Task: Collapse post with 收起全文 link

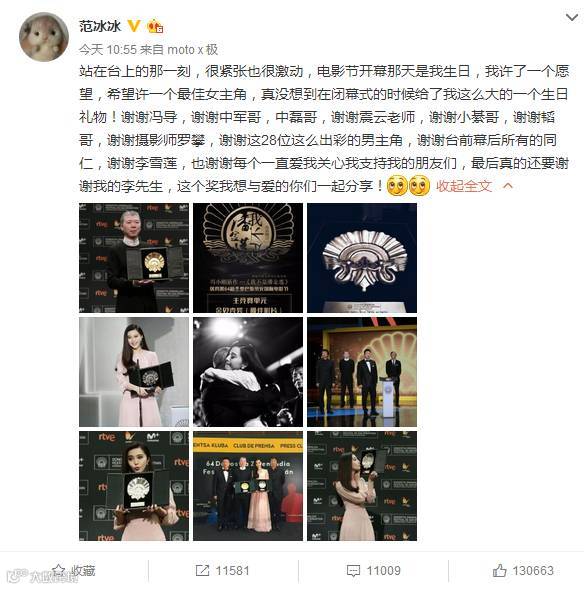Action: 464,186
